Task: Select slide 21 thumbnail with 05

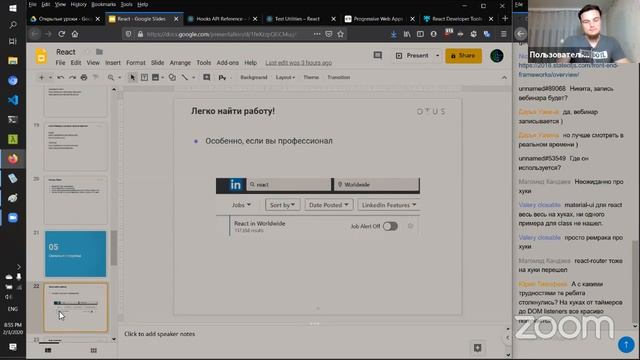Action: coord(76,254)
